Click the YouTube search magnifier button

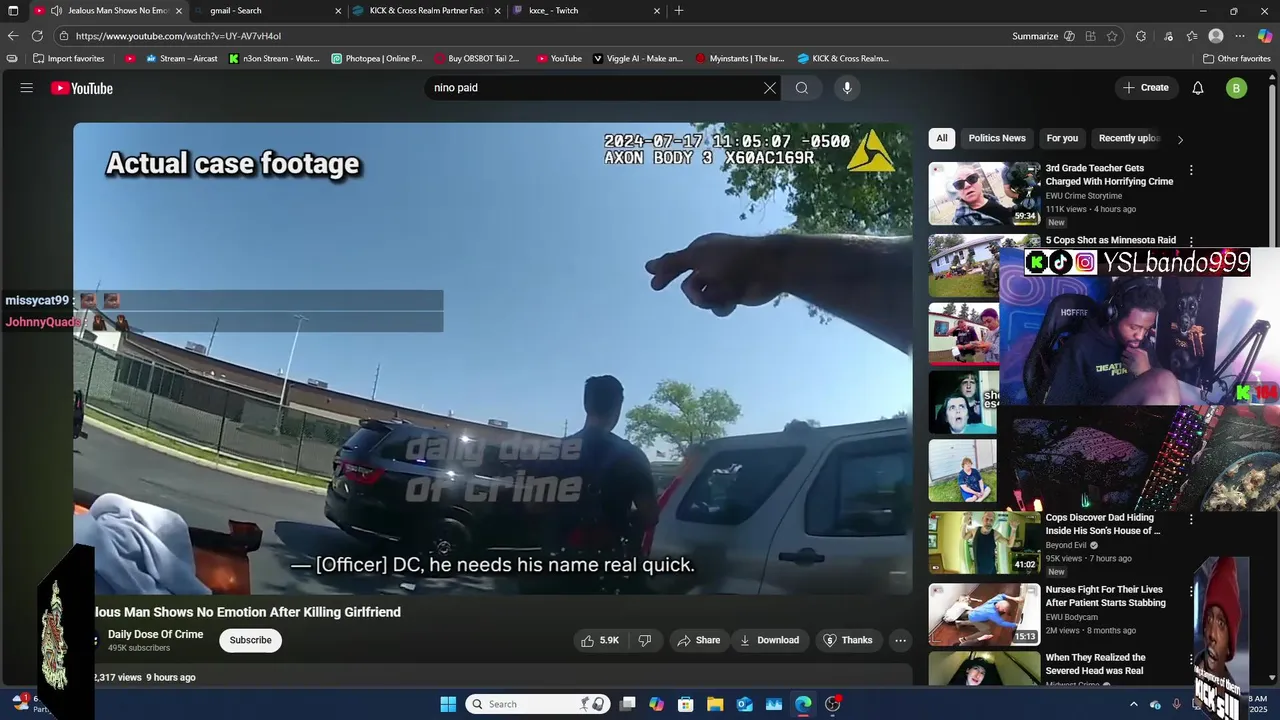tap(801, 88)
